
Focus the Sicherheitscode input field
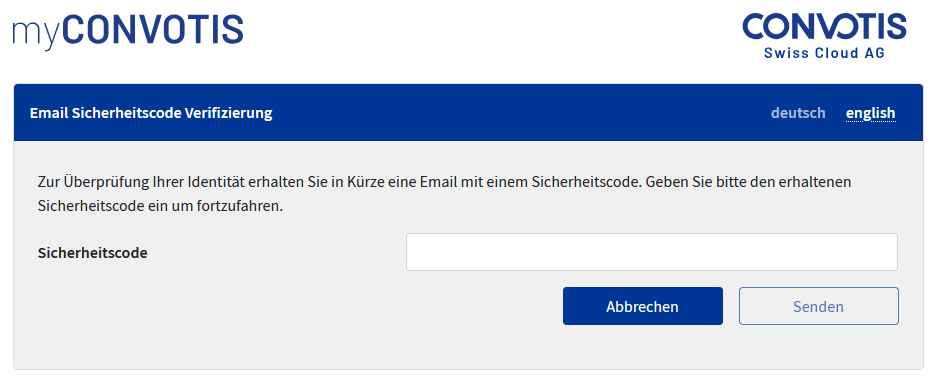[652, 252]
